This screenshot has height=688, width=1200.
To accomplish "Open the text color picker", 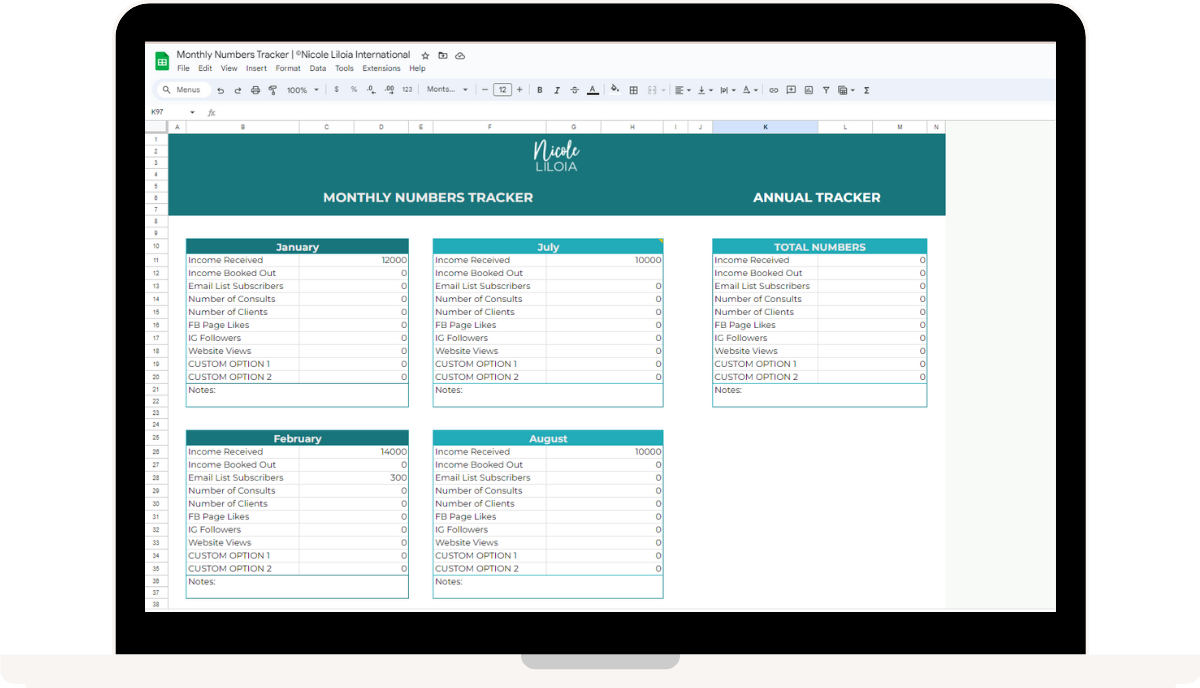I will (x=592, y=90).
